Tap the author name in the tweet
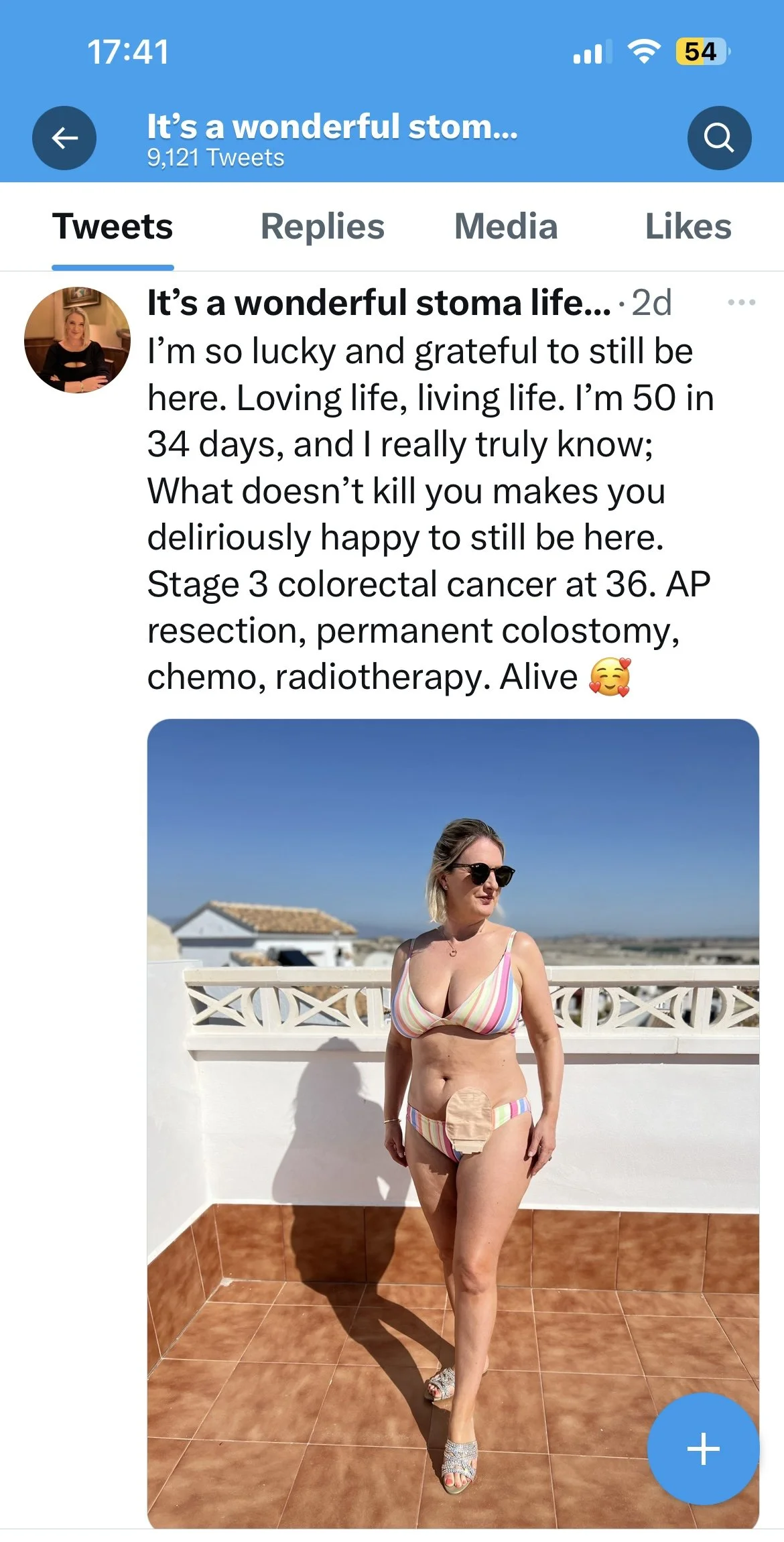 tap(379, 303)
